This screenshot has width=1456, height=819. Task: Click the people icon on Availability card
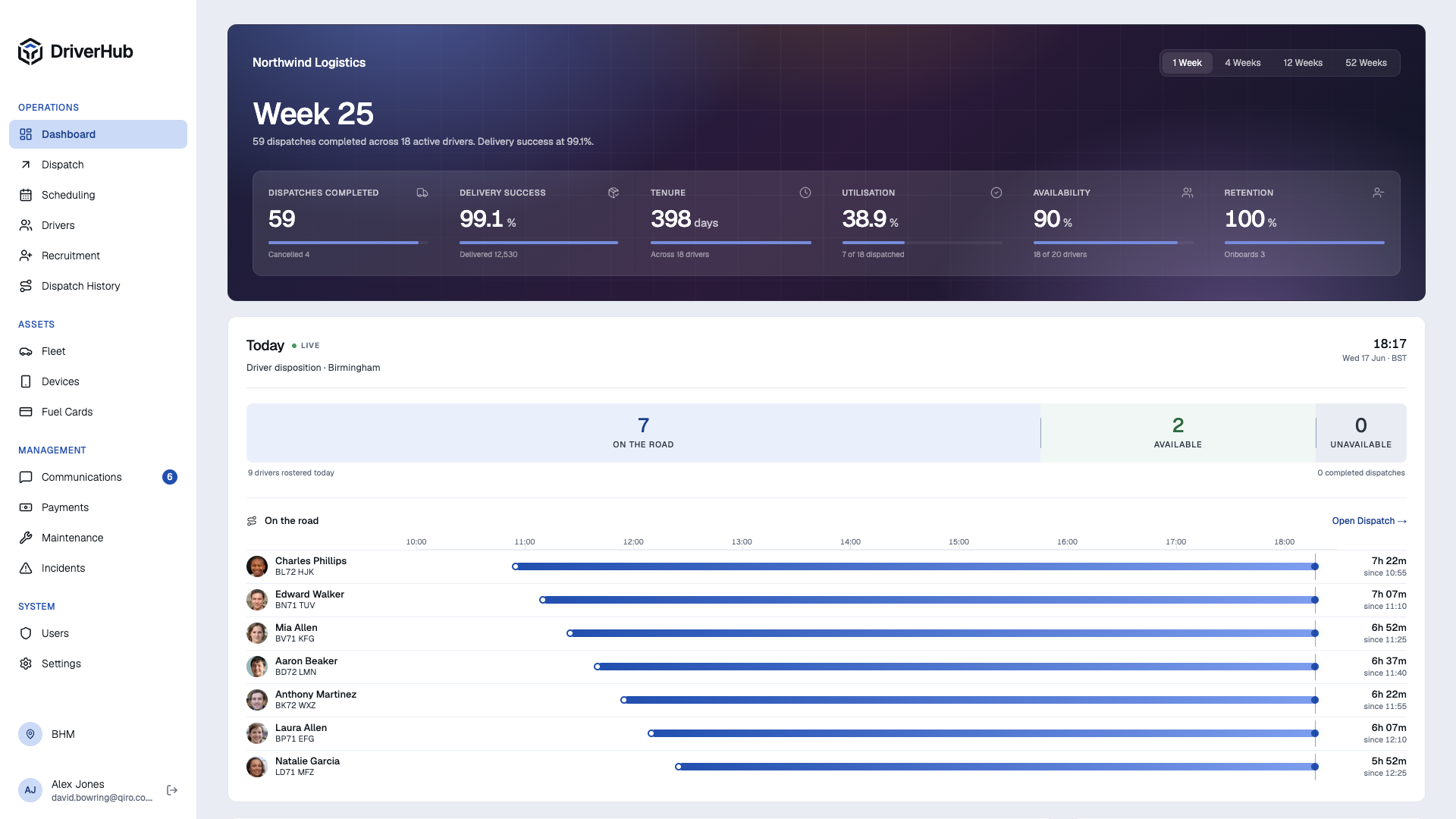(1188, 193)
